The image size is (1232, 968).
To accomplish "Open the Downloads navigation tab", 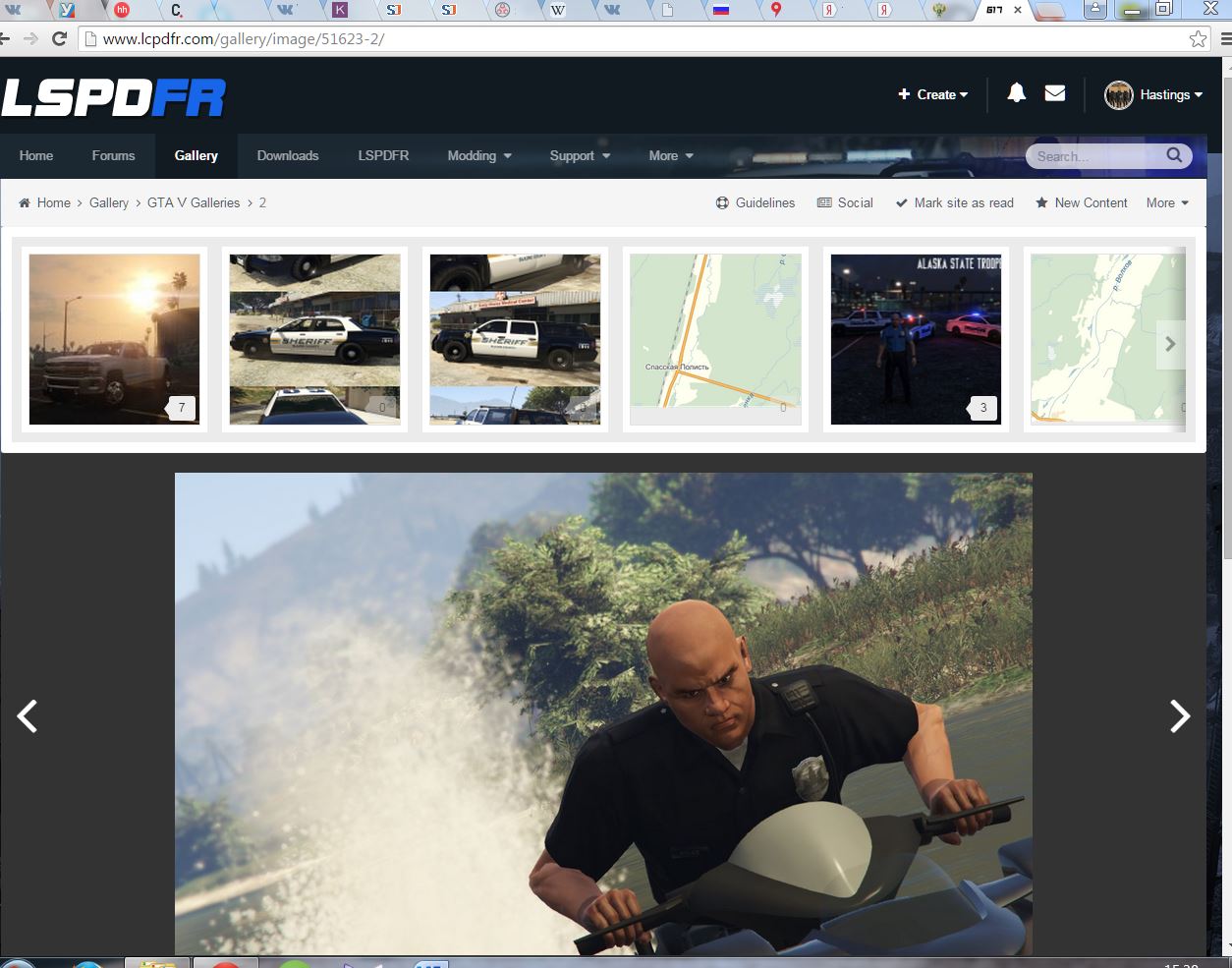I will pos(288,155).
